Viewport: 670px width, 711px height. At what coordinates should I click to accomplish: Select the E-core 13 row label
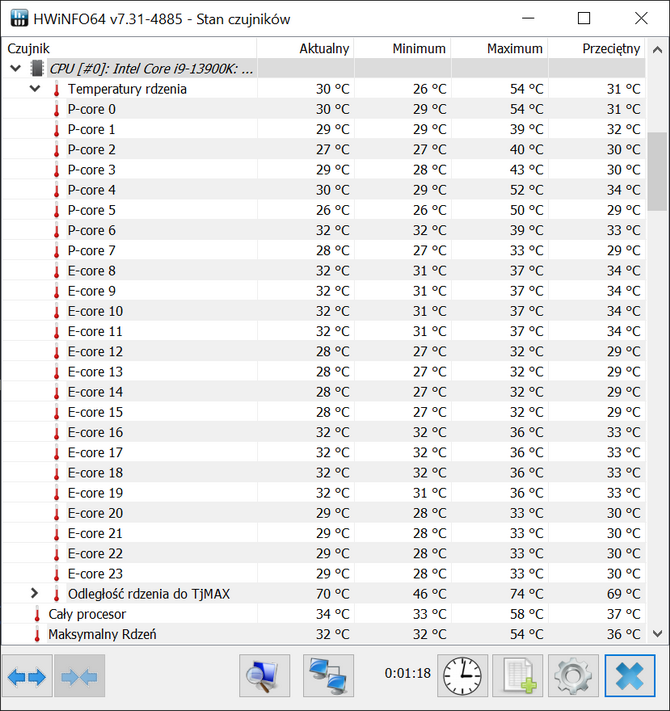pos(95,372)
